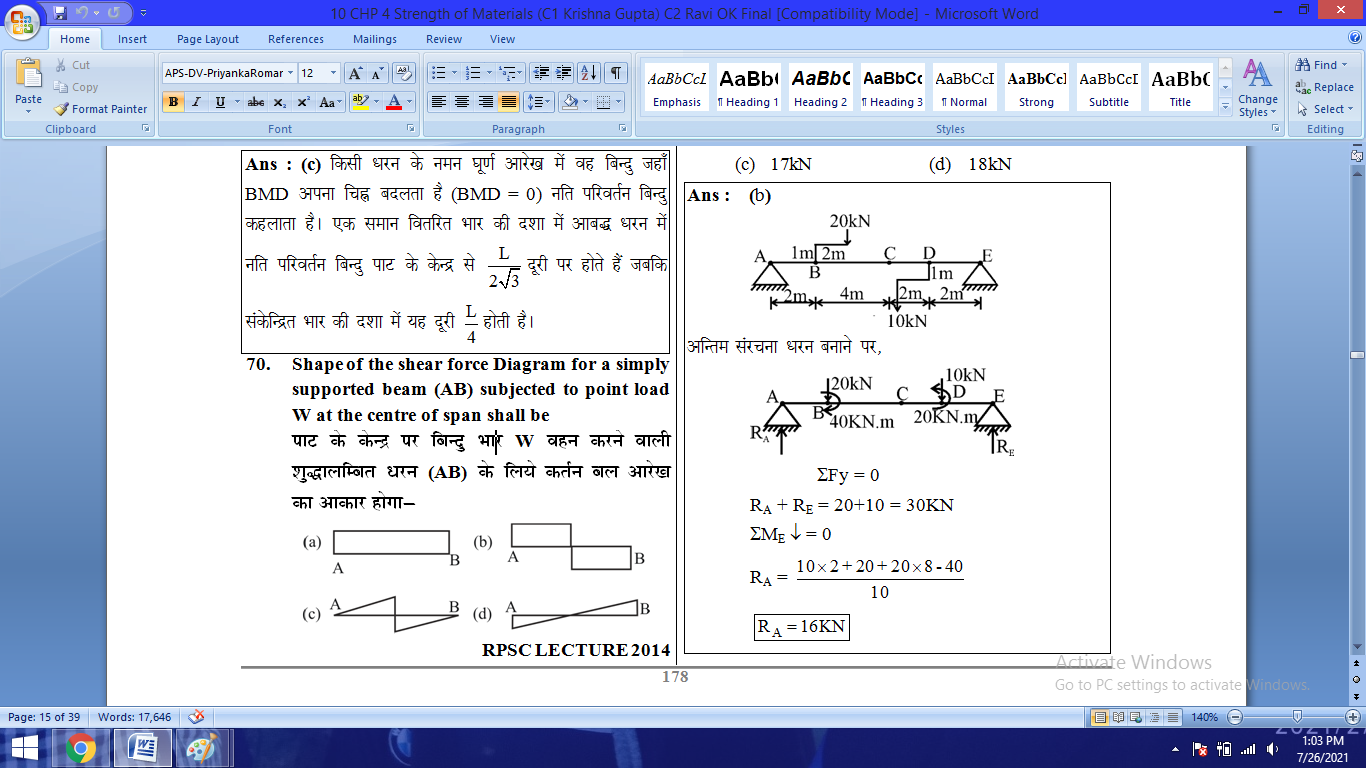This screenshot has width=1366, height=768.
Task: Click Replace in the Editing group
Action: (x=1325, y=87)
